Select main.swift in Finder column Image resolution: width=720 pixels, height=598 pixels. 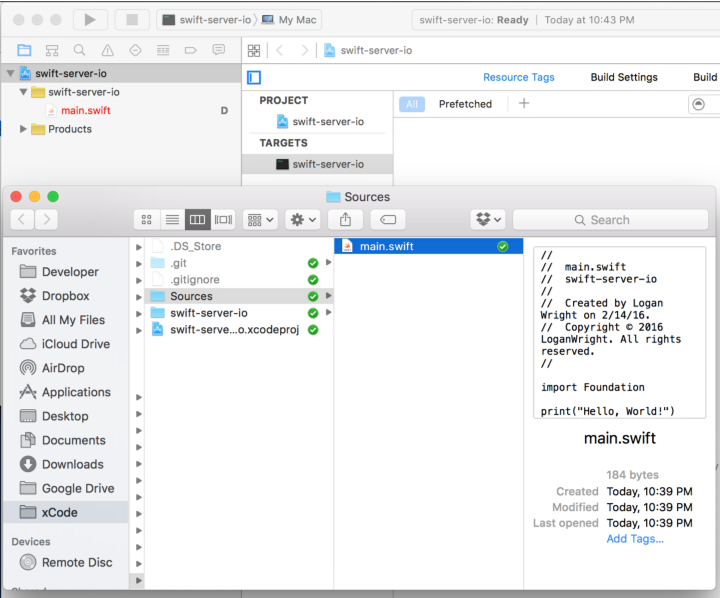(428, 246)
